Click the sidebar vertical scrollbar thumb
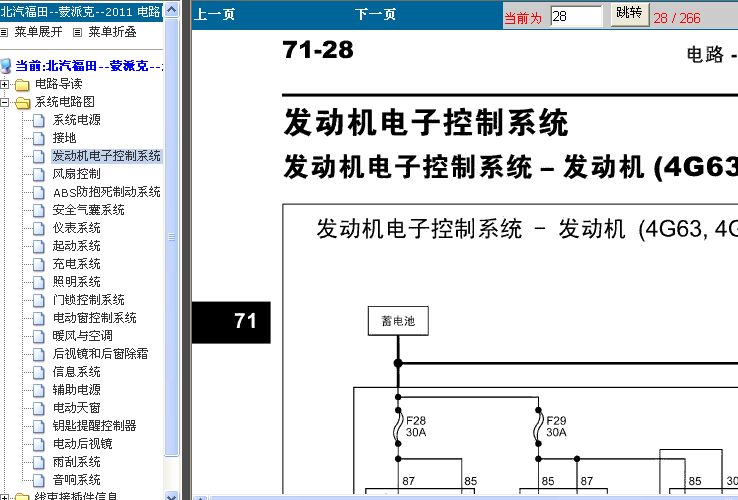 tap(172, 237)
